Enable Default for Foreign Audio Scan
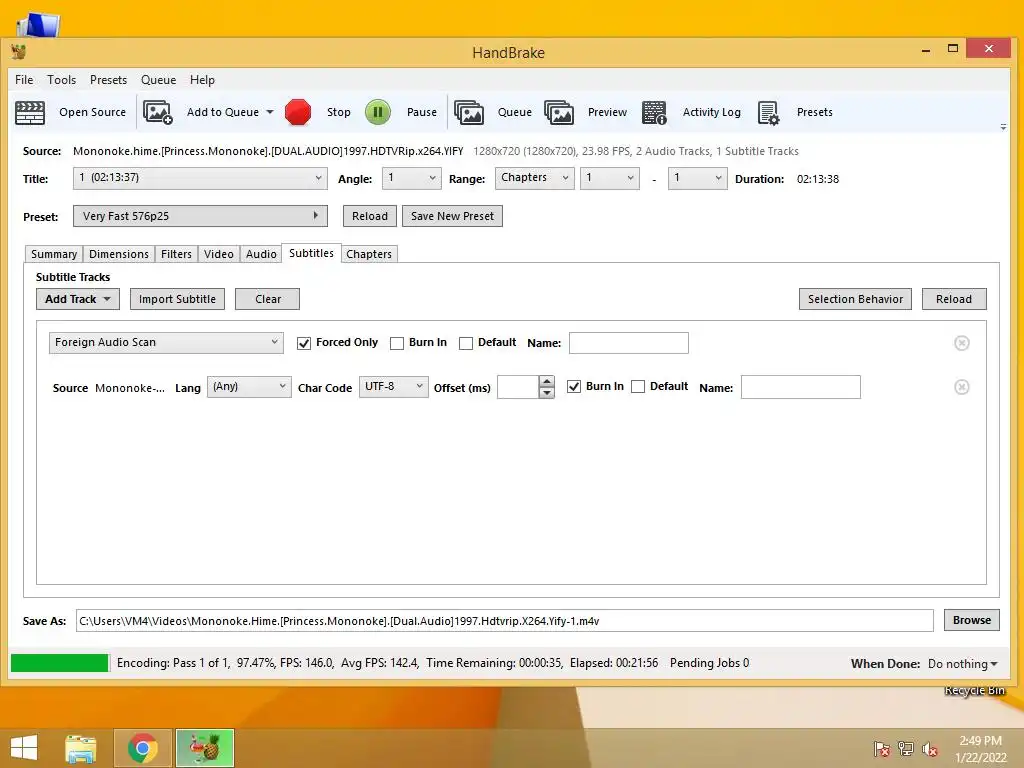This screenshot has width=1024, height=768. [466, 344]
